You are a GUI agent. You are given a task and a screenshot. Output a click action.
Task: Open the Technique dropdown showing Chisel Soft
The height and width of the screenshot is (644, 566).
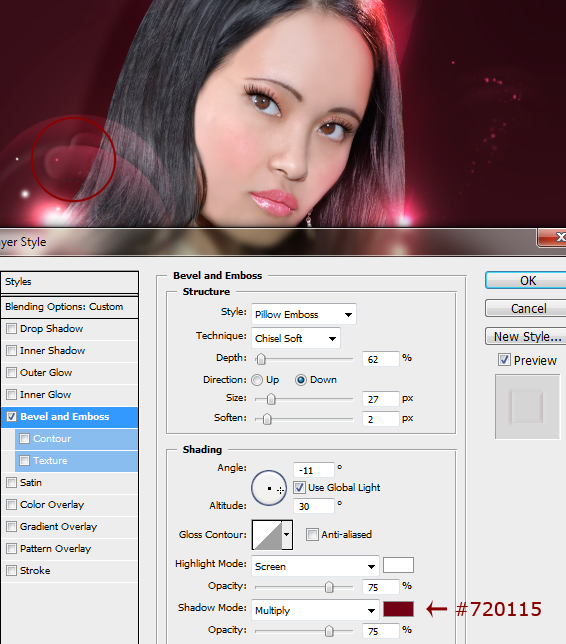(x=296, y=338)
